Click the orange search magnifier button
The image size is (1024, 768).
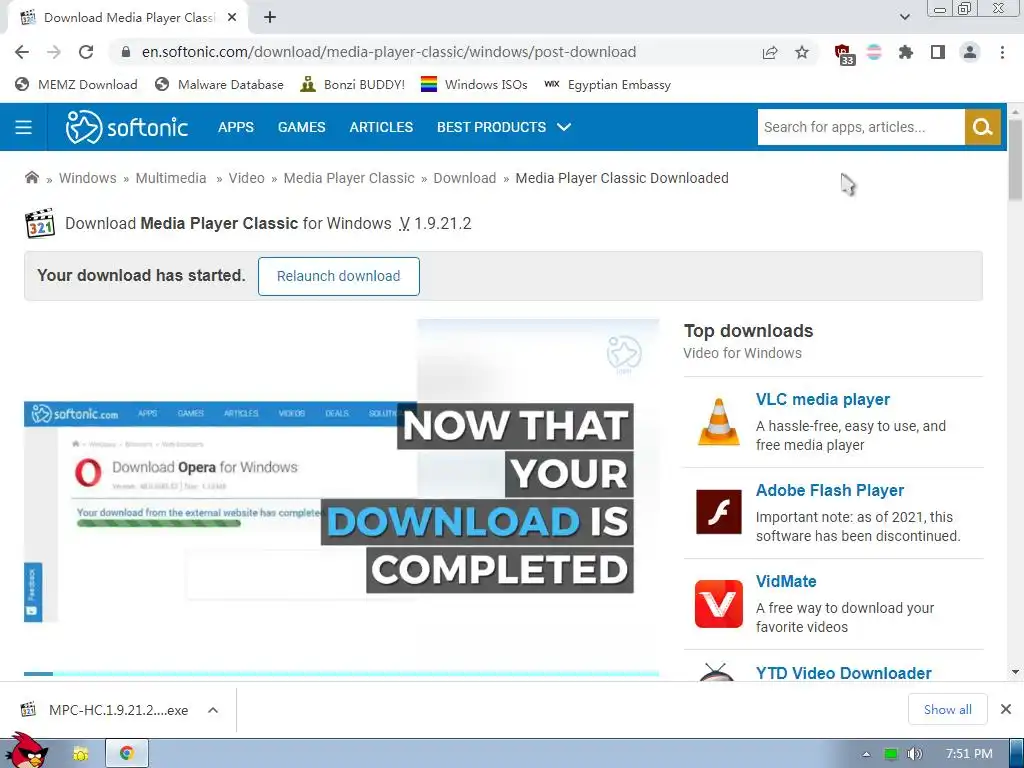[982, 127]
